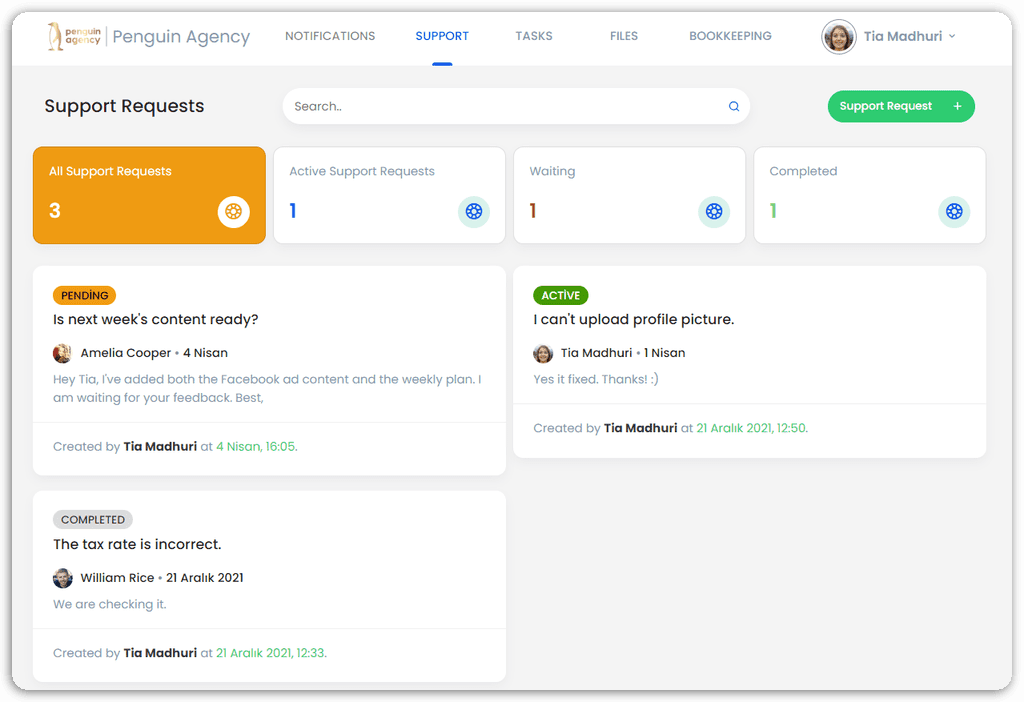Viewport: 1024px width, 702px height.
Task: Open the Notifications tab
Action: pyautogui.click(x=330, y=36)
